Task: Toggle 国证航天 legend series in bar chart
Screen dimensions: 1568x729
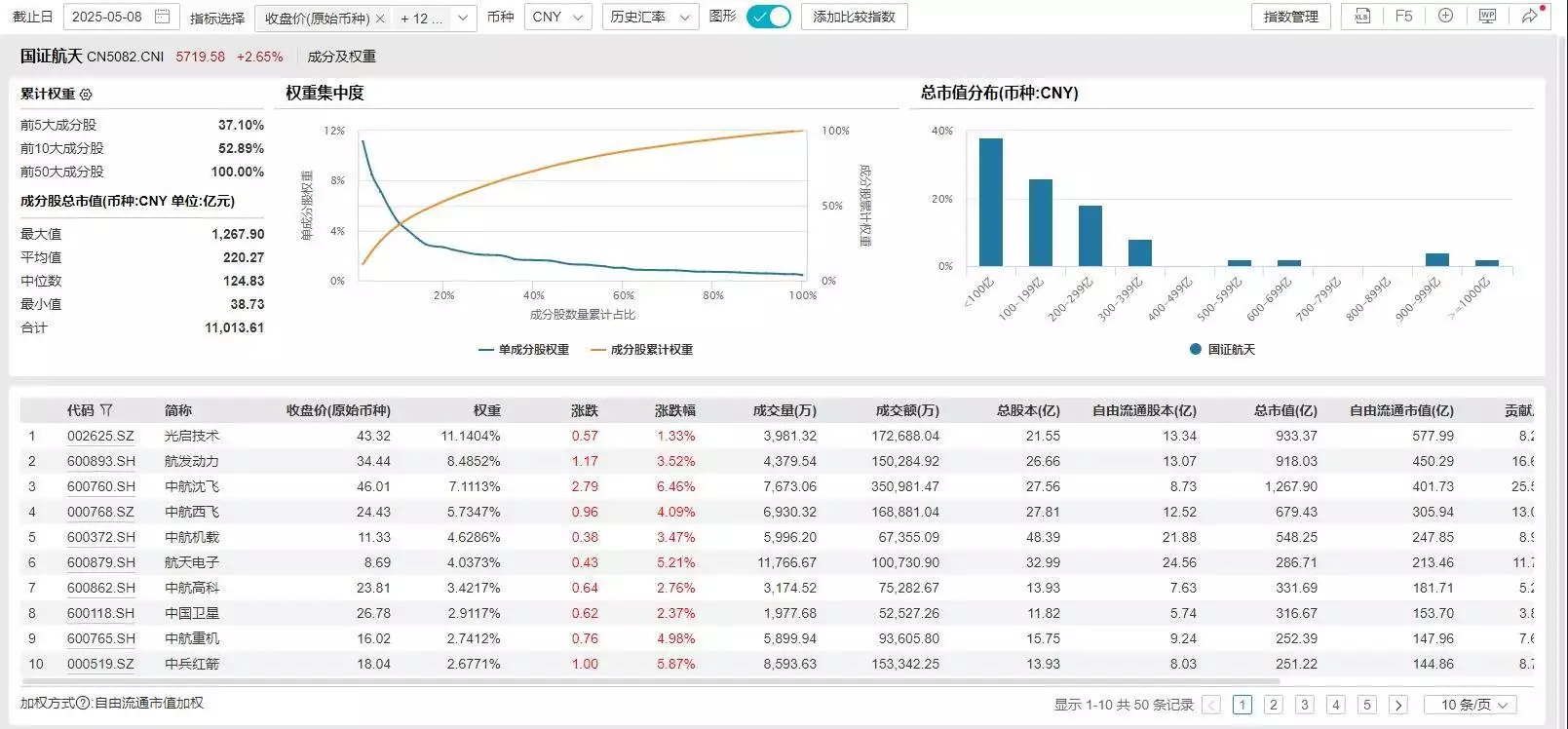Action: pos(1222,349)
